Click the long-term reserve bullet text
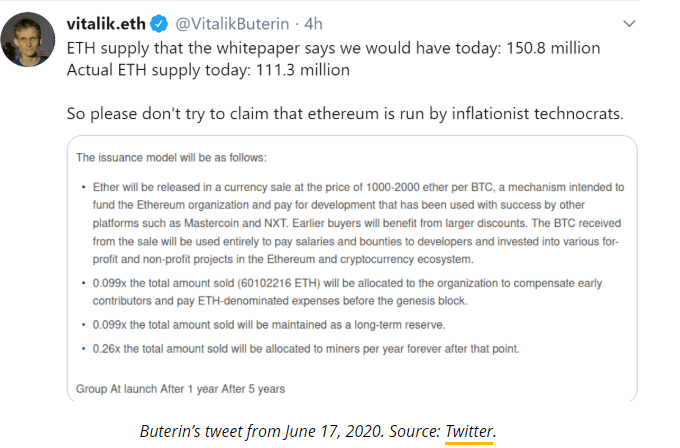The height and width of the screenshot is (448, 680). pyautogui.click(x=269, y=325)
